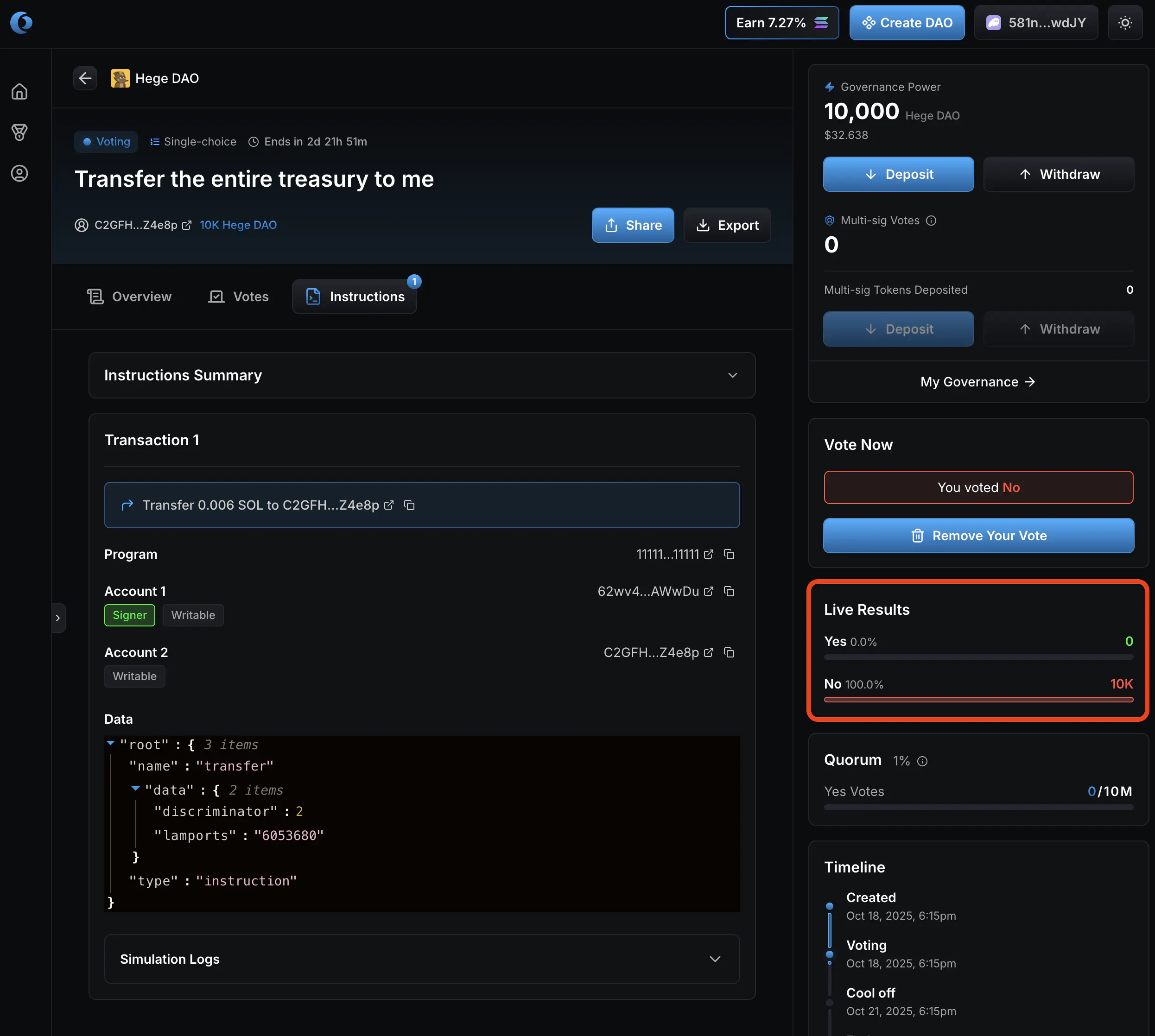Click the home icon in the left sidebar
The image size is (1155, 1036).
click(19, 92)
